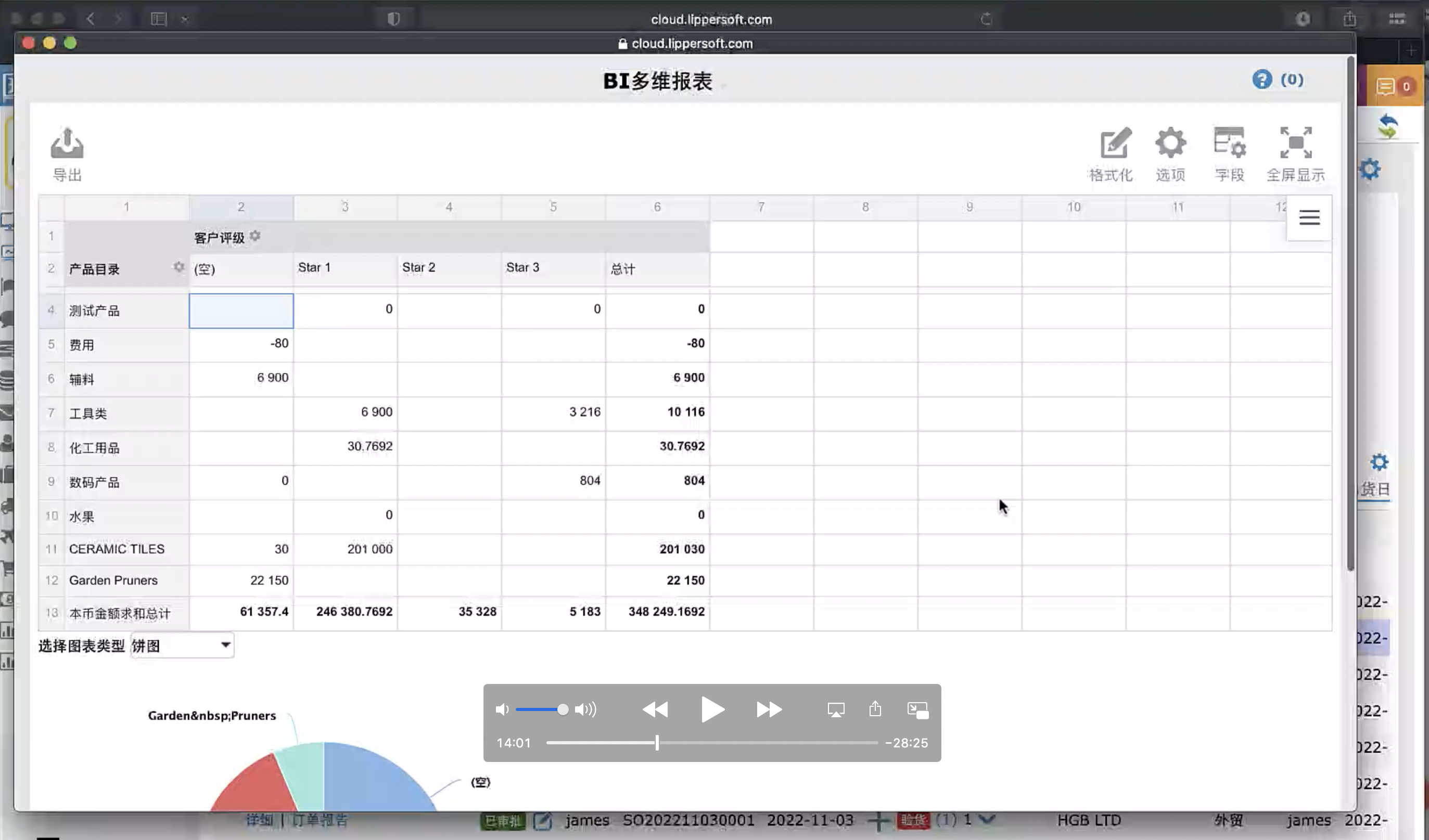Image resolution: width=1429 pixels, height=840 pixels.
Task: Rewind the video playback
Action: point(655,709)
